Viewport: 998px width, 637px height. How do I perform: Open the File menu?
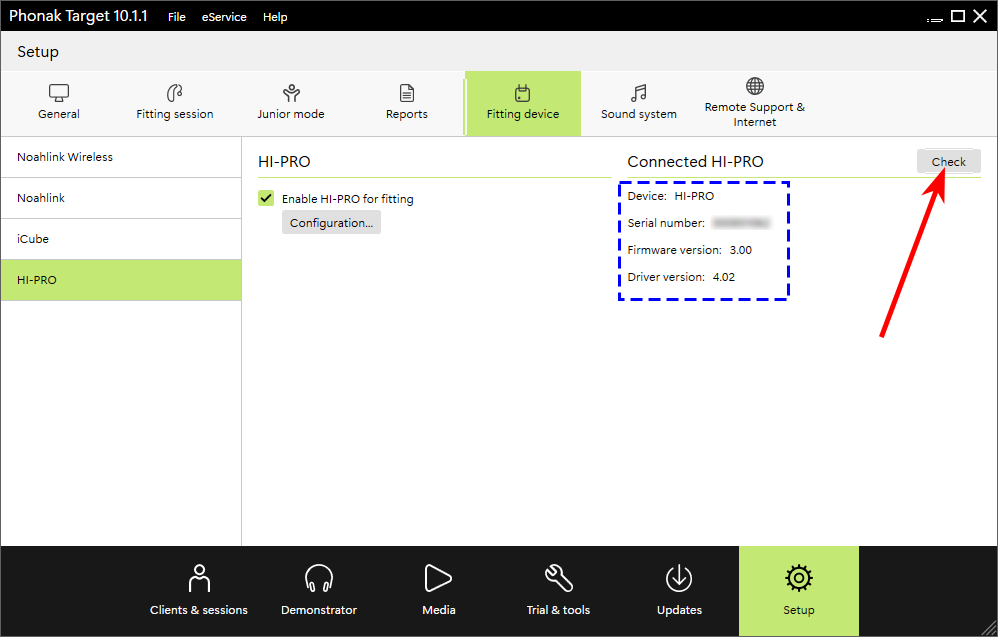click(177, 17)
